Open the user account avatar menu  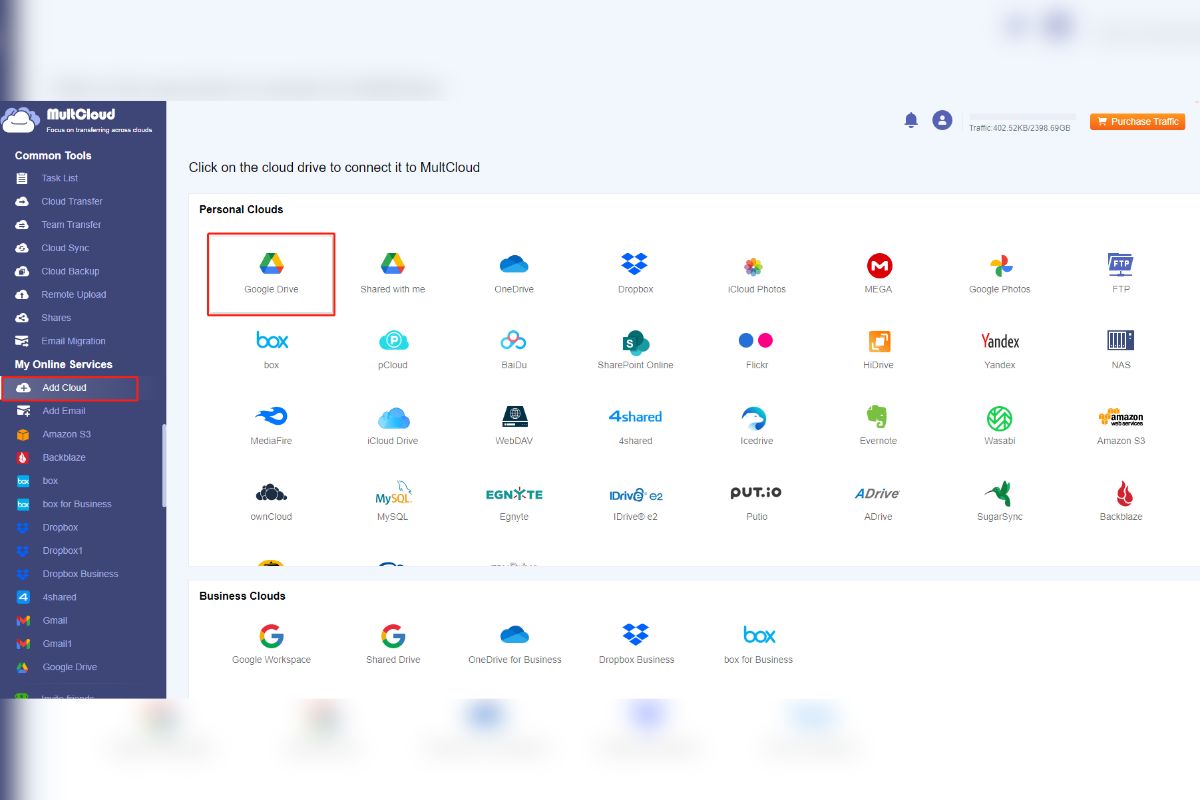coord(942,120)
